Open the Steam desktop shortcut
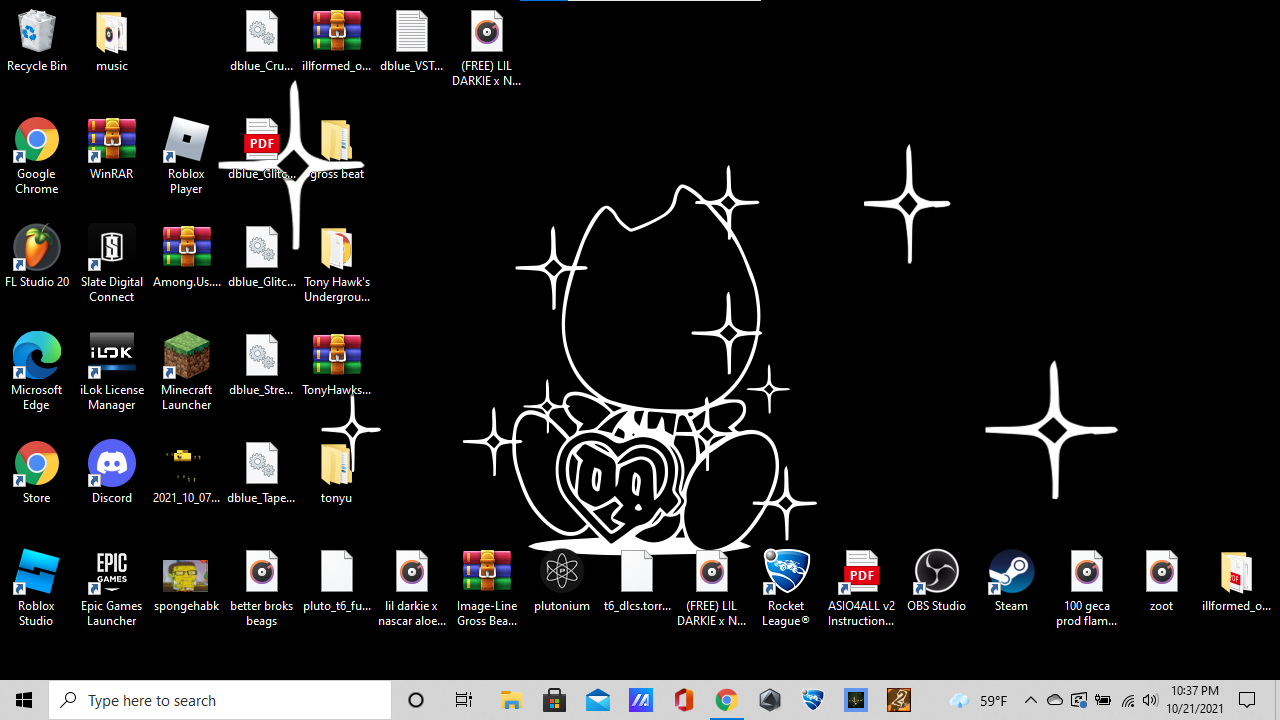This screenshot has width=1280, height=720. 1011,572
